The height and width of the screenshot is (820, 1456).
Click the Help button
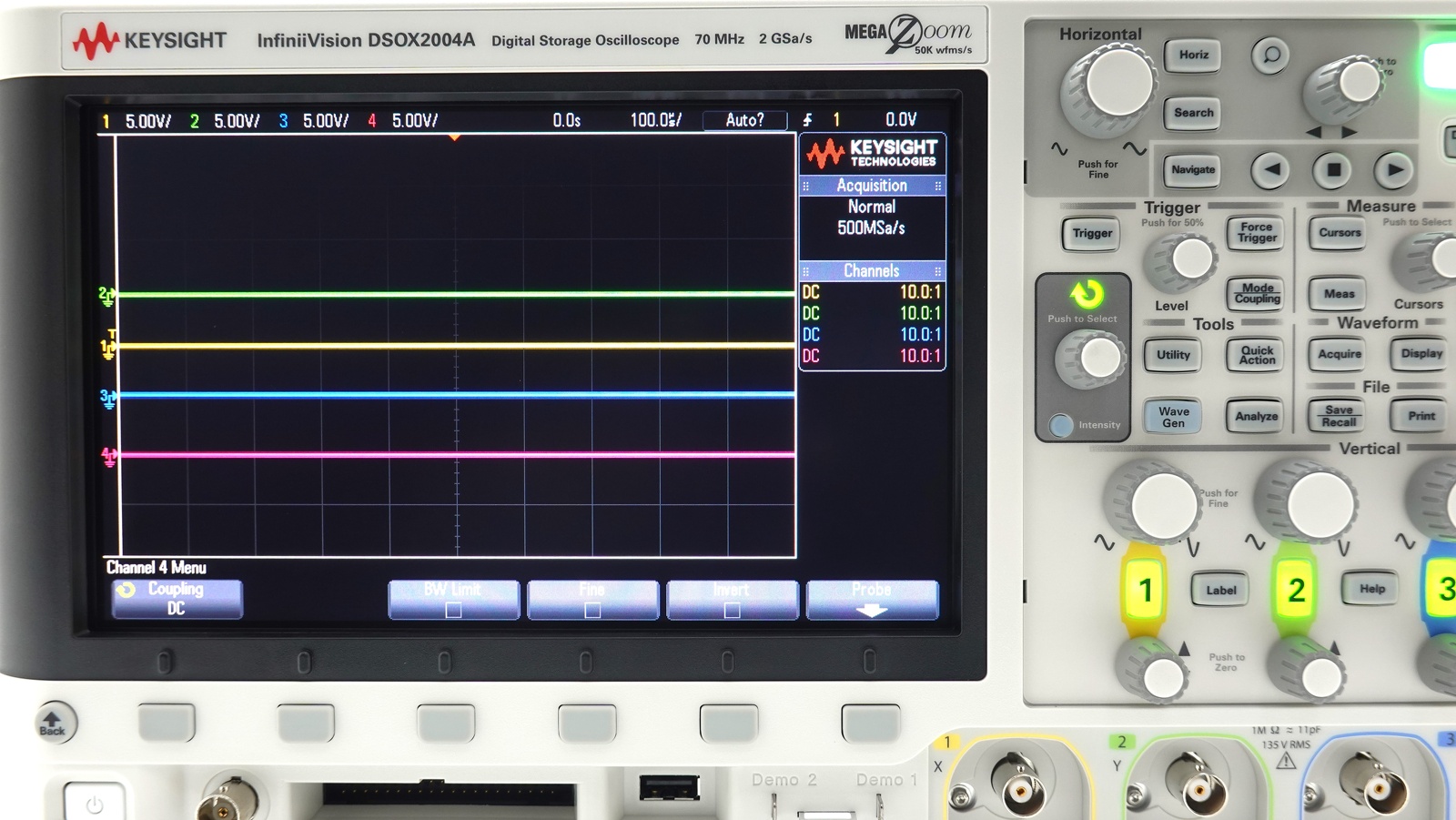(x=1372, y=590)
